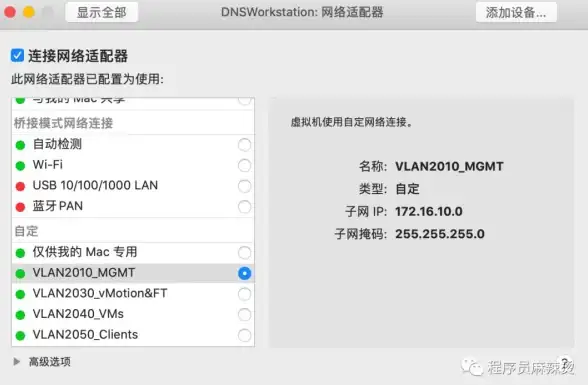The width and height of the screenshot is (588, 385).
Task: Click the green dot next to VLAN2050_Clients
Action: tap(20, 336)
